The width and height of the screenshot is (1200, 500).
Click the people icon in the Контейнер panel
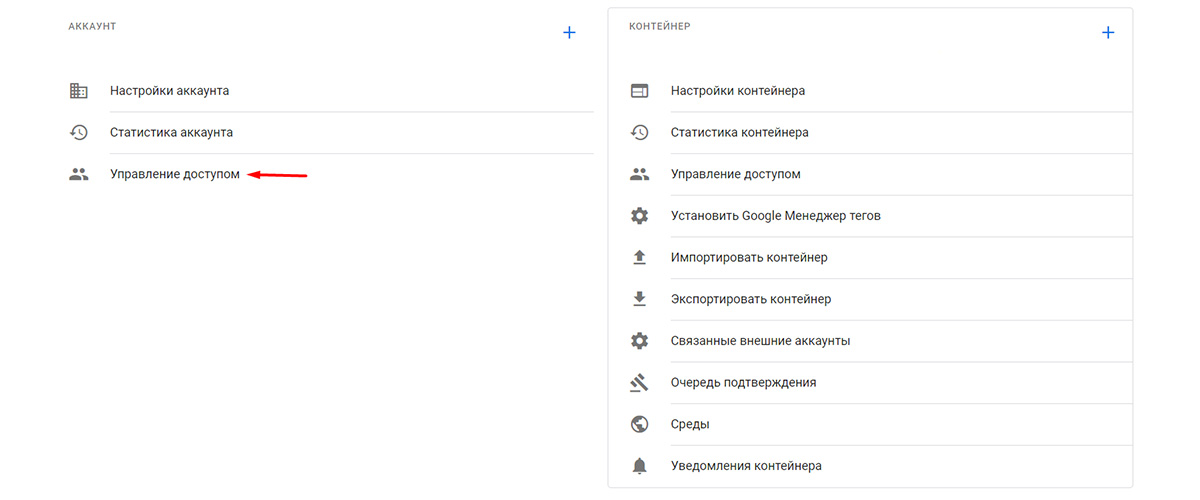640,174
